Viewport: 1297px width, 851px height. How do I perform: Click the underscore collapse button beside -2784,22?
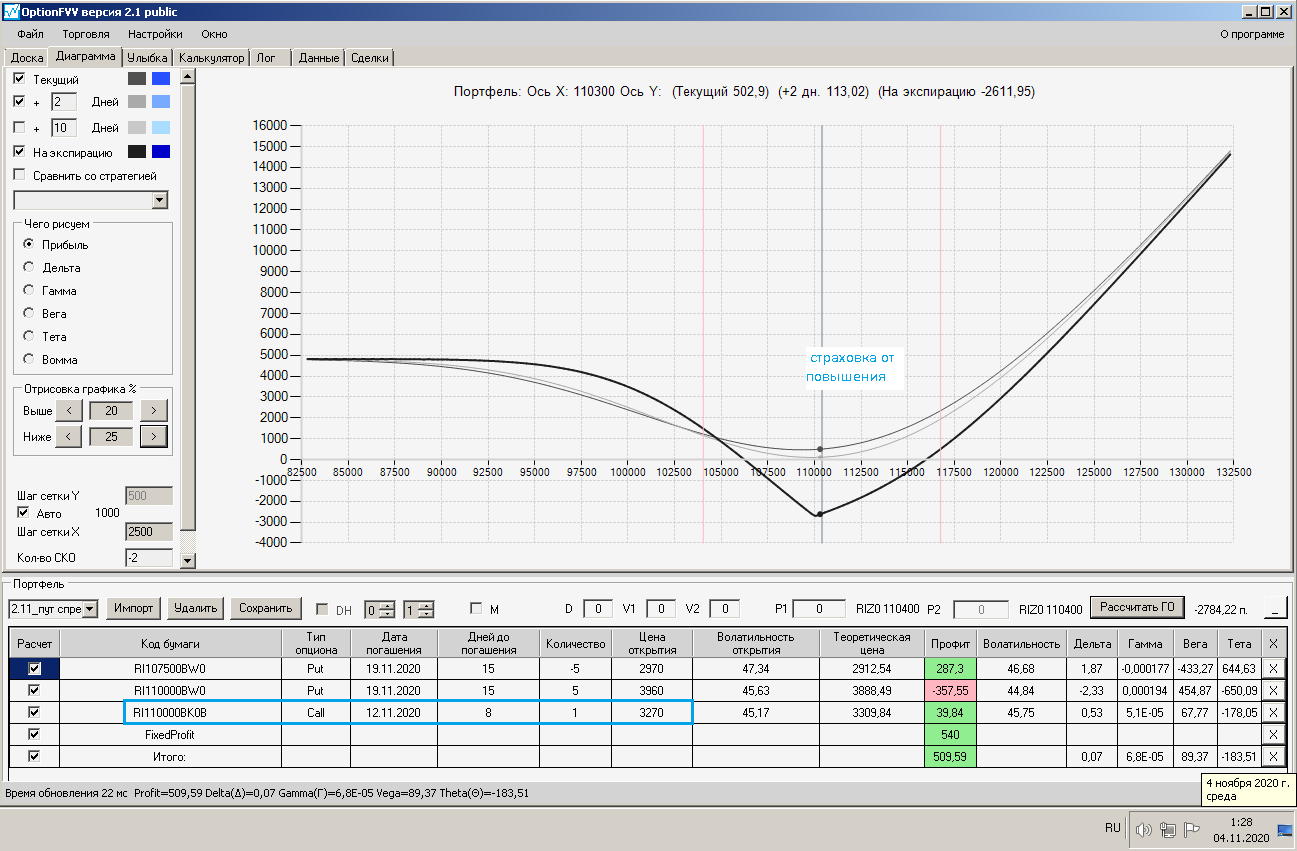(x=1275, y=608)
